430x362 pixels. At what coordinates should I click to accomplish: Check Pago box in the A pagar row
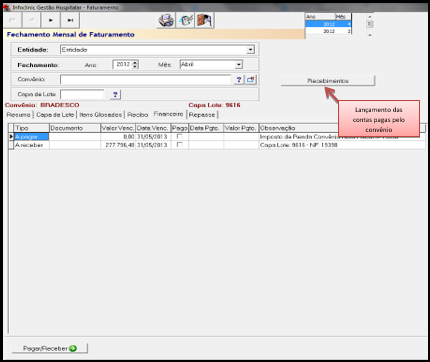[180, 137]
